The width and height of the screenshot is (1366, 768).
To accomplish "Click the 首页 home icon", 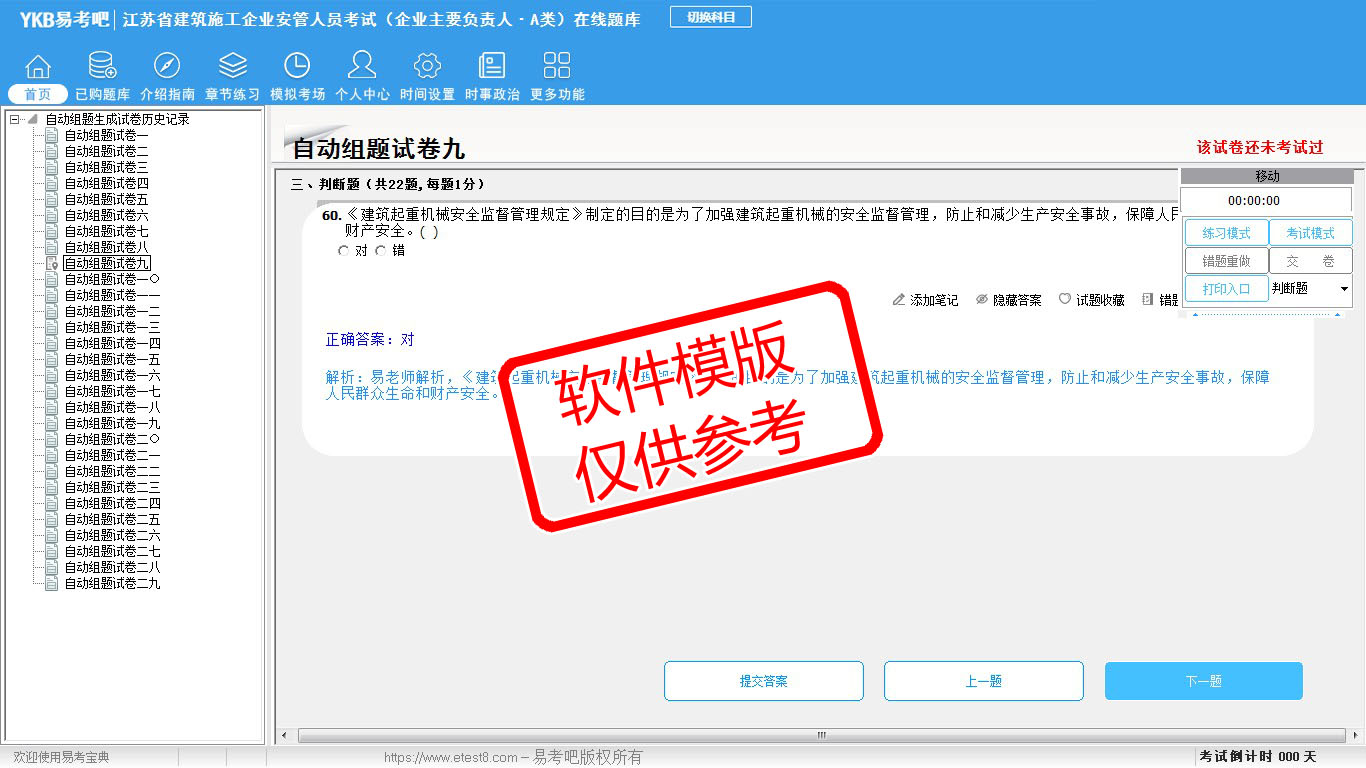I will pos(38,67).
